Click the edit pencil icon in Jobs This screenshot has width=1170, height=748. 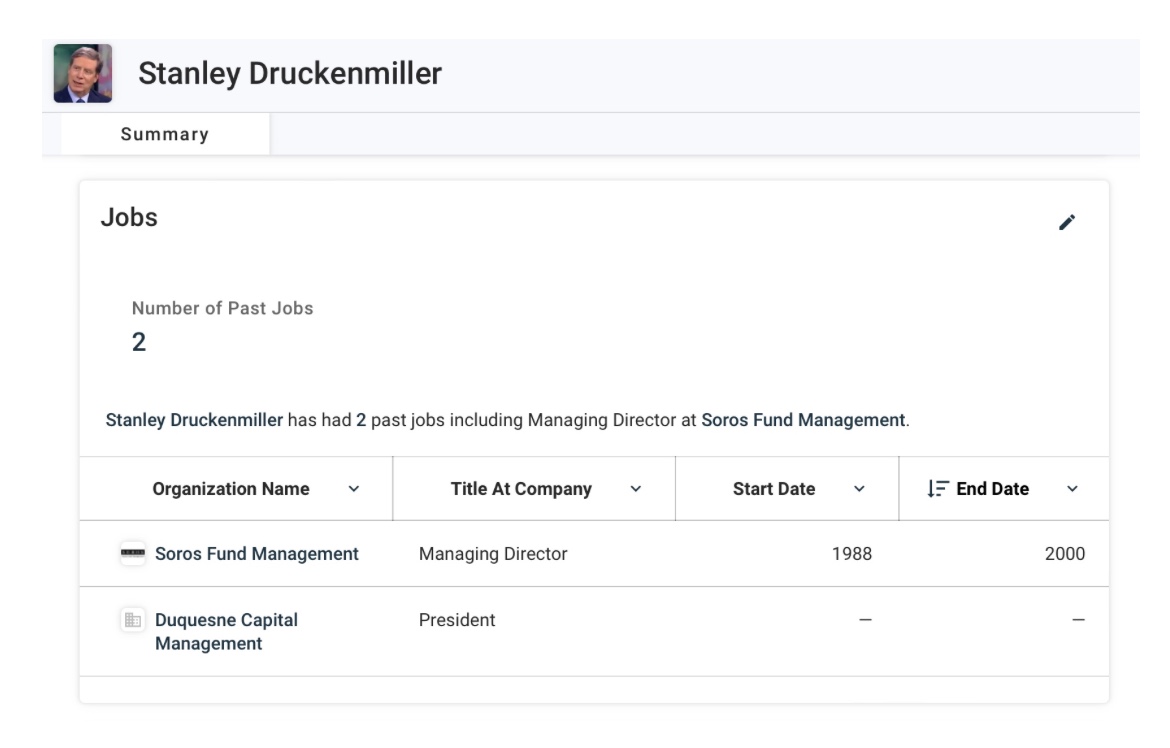click(1067, 223)
